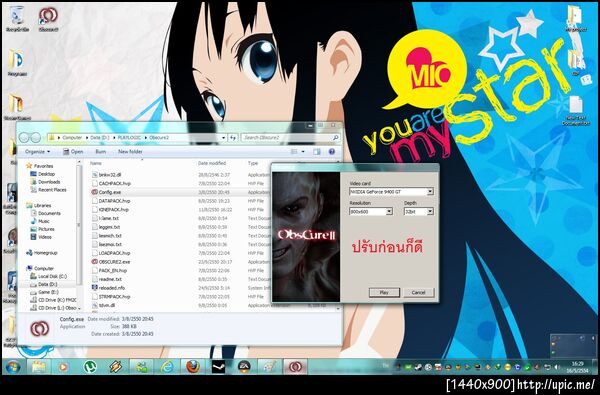Select Recent Places under Favorites
Screen dimensions: 600x395
(x=48, y=190)
